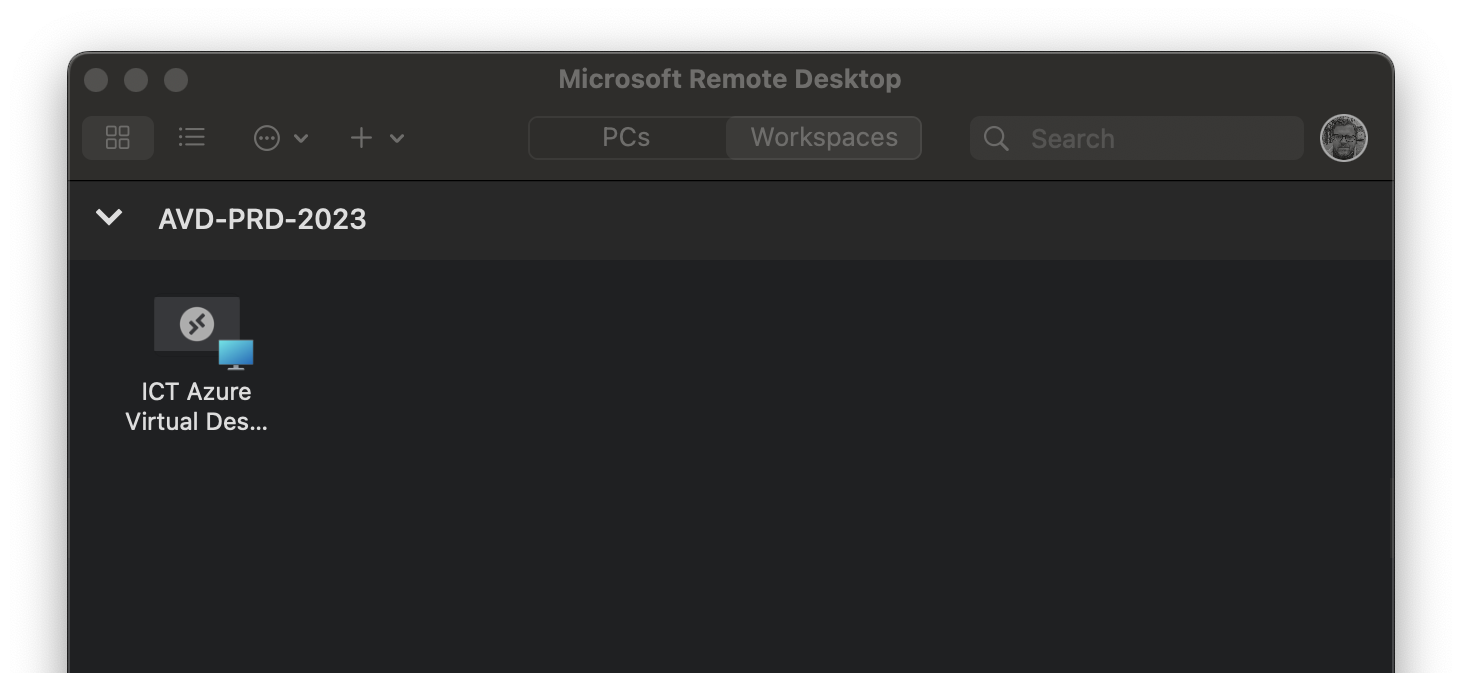
Task: Zoom the Remote Desktop window to full size
Action: (176, 80)
